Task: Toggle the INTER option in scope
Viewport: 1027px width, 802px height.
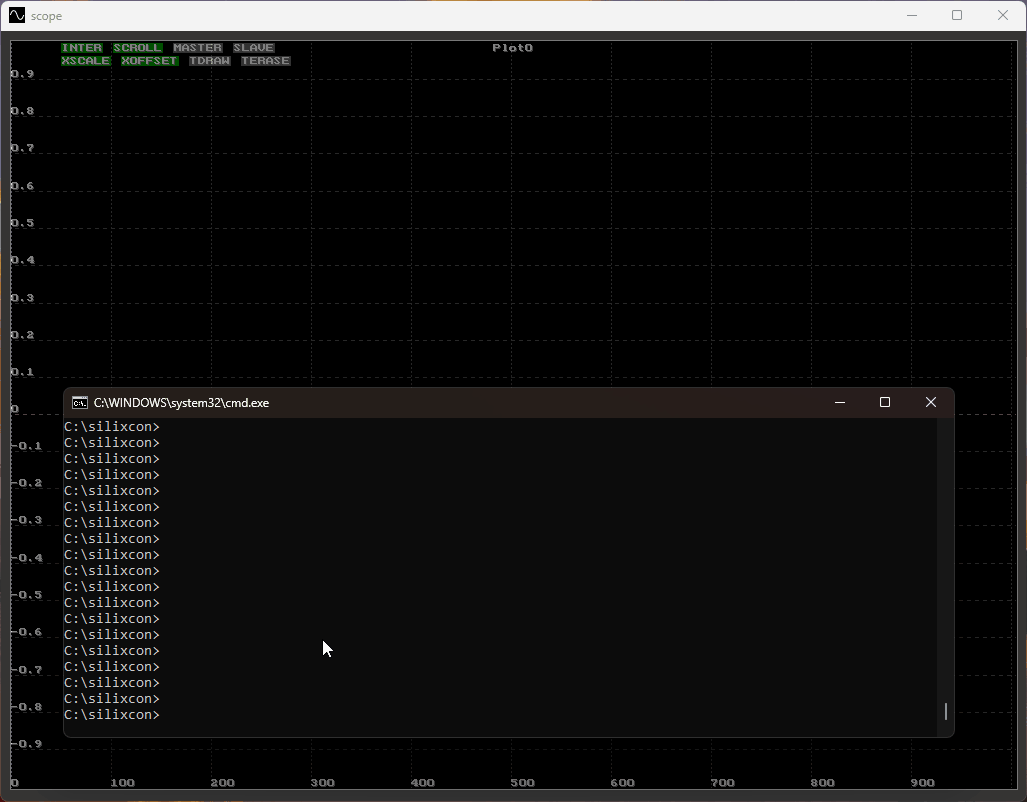Action: point(82,48)
